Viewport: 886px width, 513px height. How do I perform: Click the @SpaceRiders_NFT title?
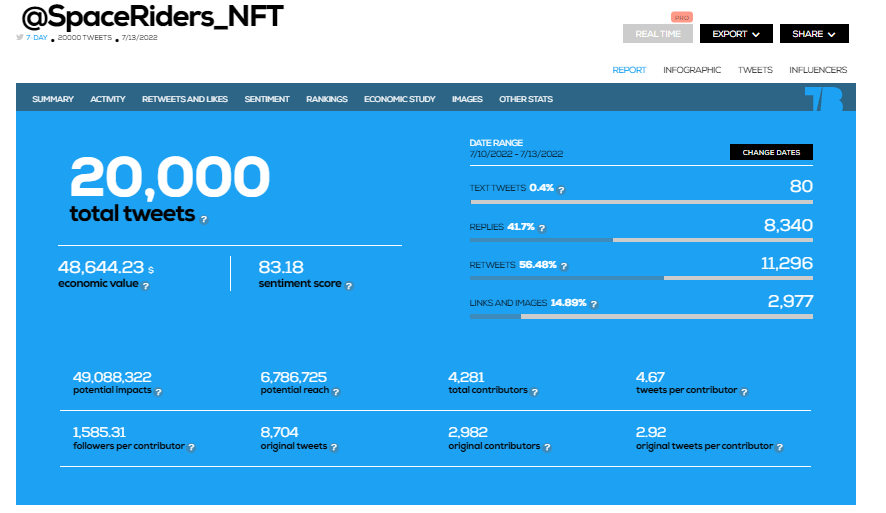click(x=152, y=16)
